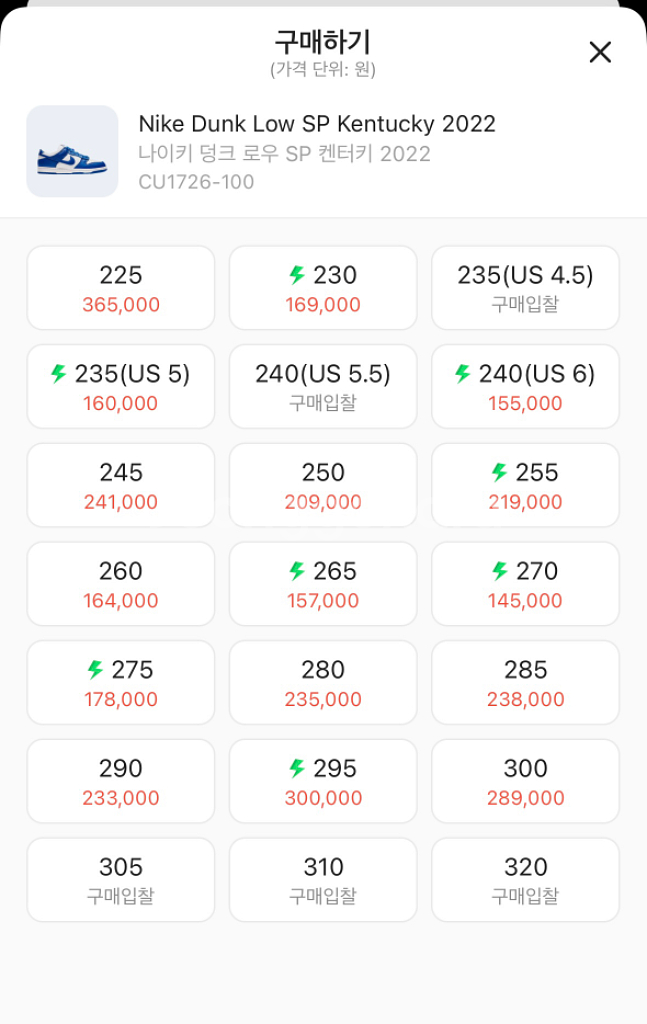Select size 250 priced 209,000
The width and height of the screenshot is (647, 1024).
323,485
